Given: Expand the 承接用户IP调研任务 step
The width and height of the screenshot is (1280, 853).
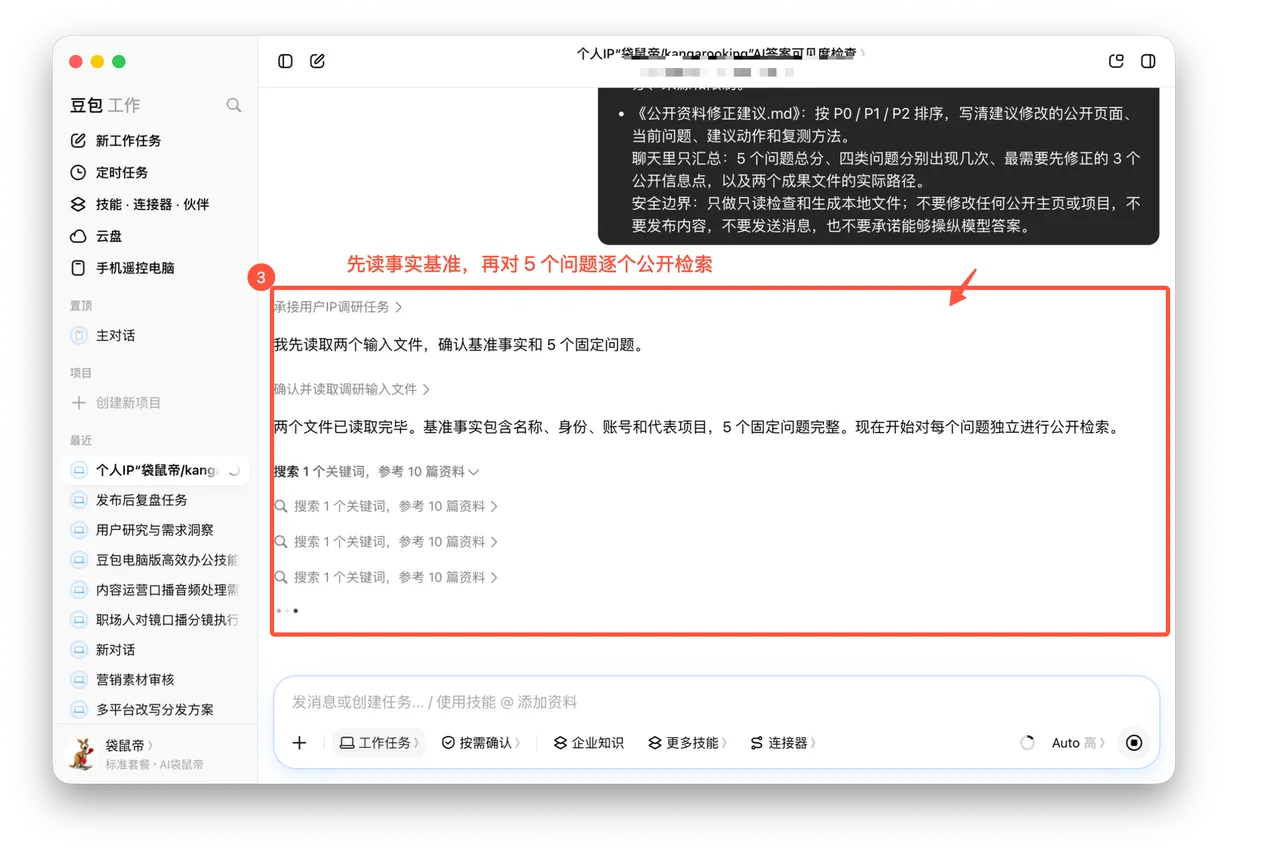Looking at the screenshot, I should 338,307.
